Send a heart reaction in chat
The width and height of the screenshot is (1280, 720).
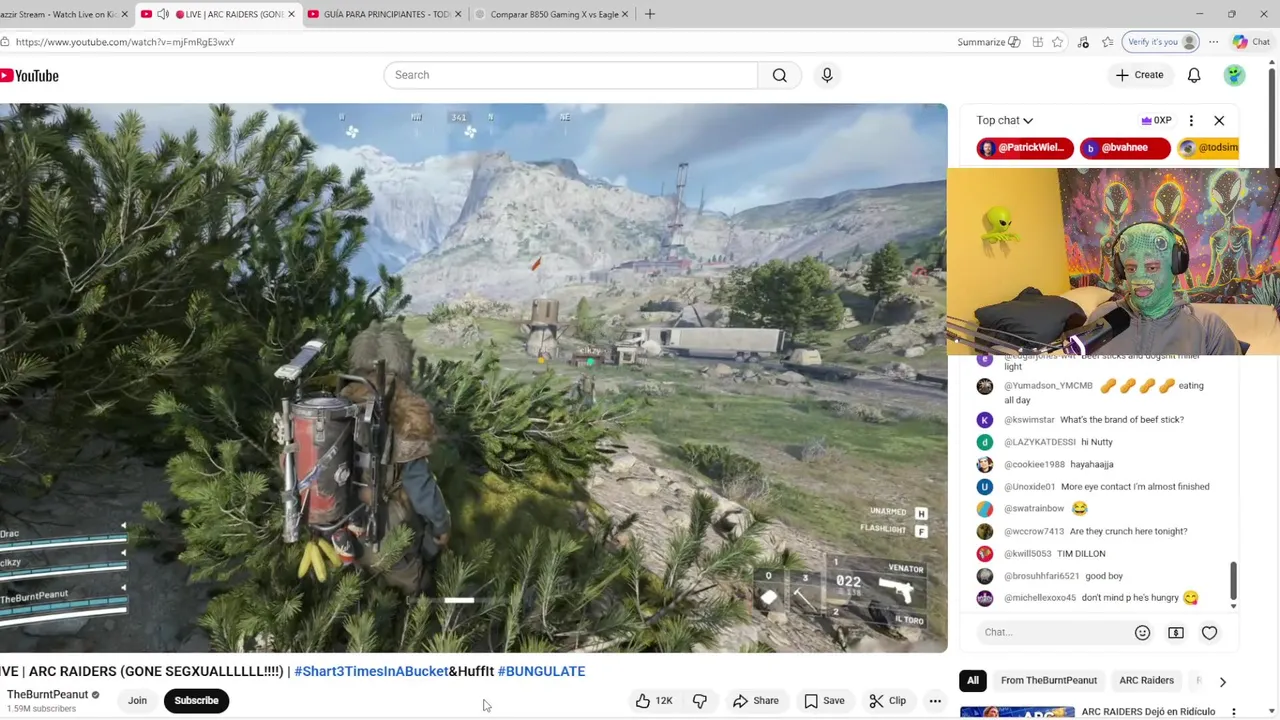tap(1209, 632)
